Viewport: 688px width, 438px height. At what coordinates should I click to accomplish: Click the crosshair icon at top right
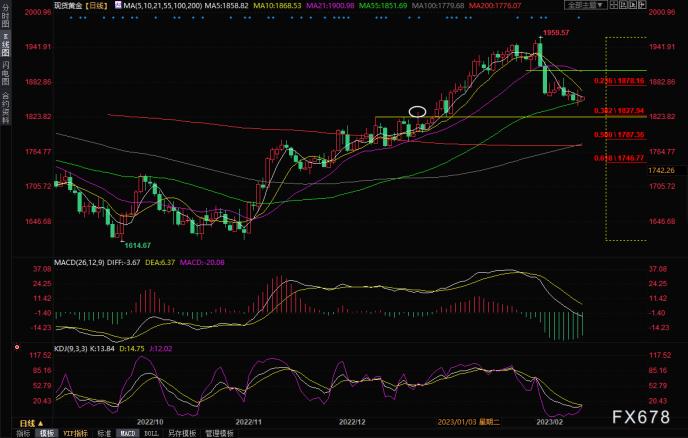click(642, 5)
